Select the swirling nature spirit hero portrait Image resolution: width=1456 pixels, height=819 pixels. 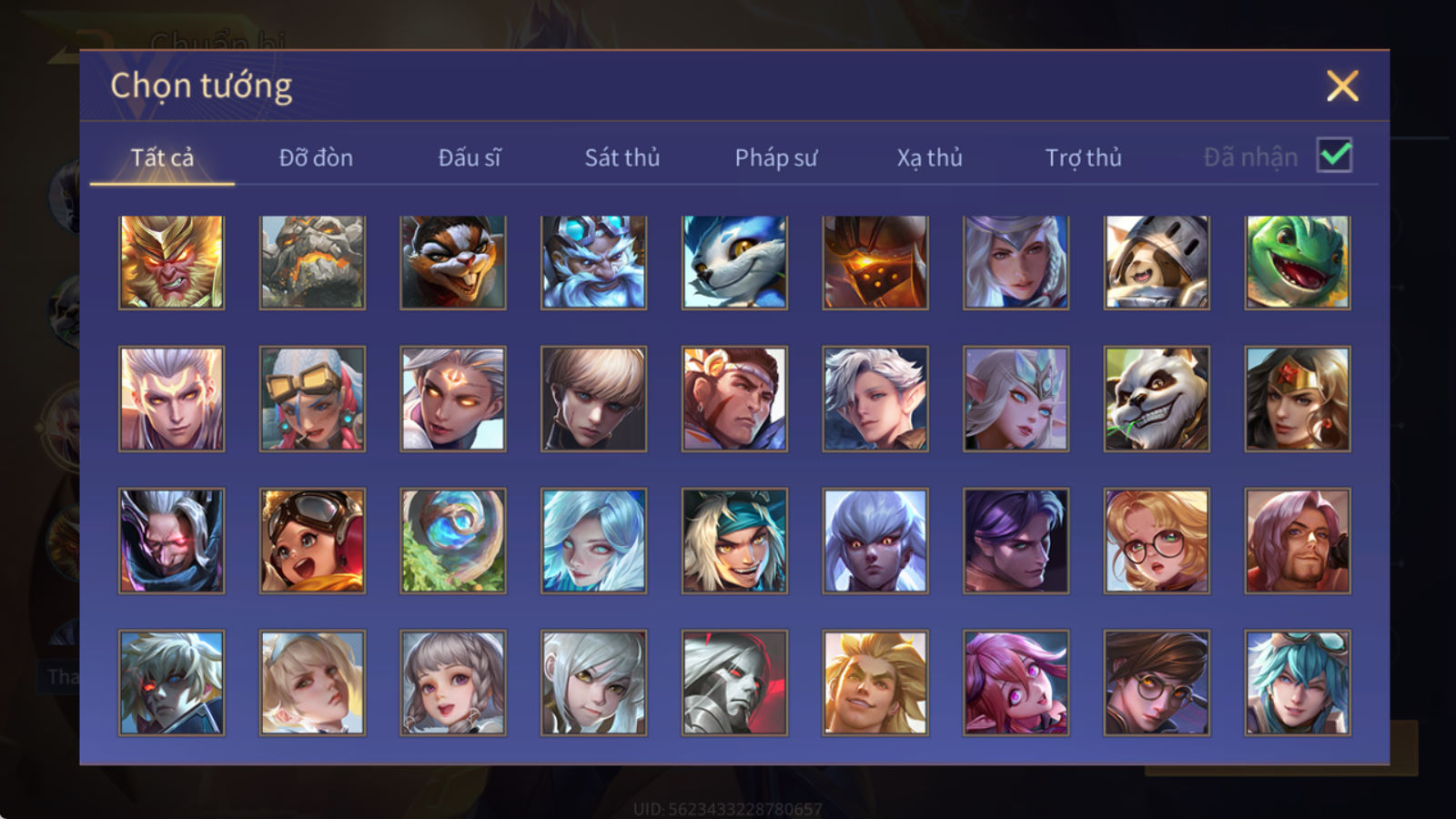click(453, 541)
